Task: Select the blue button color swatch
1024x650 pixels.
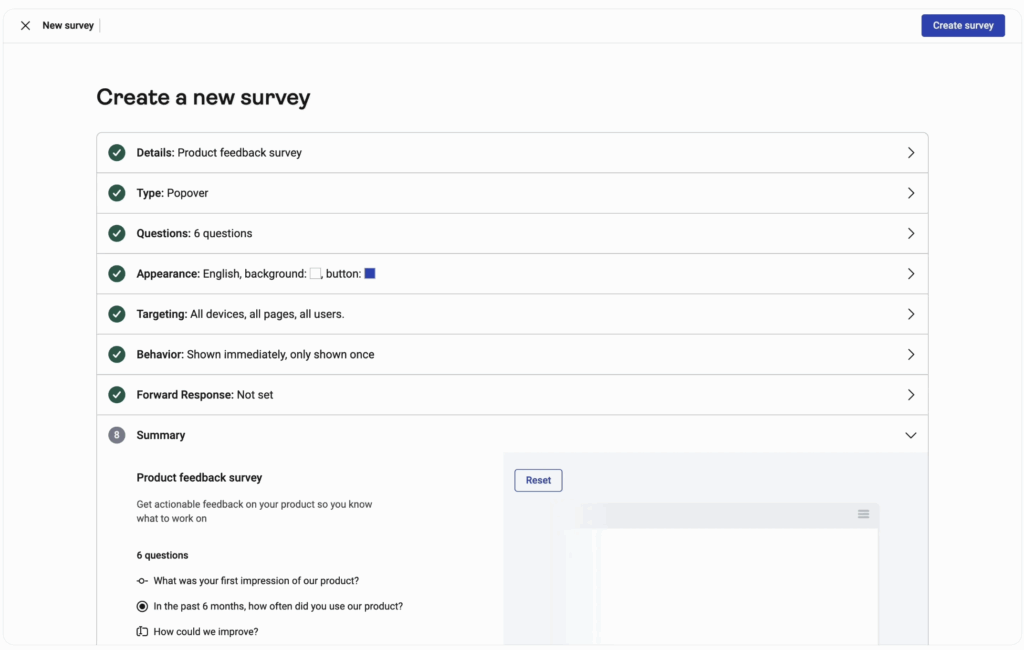Action: click(370, 272)
